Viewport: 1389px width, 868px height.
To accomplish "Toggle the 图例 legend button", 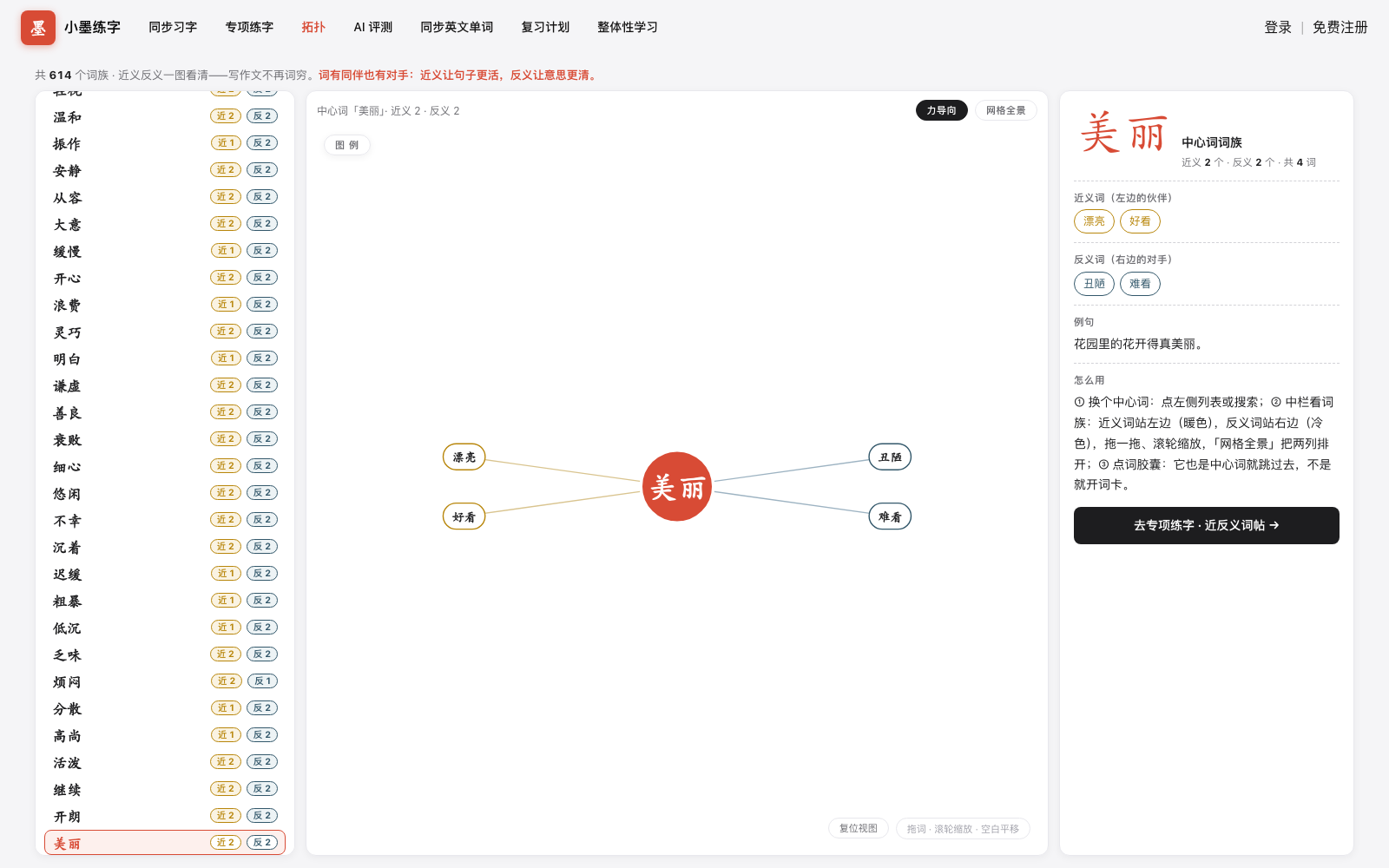I will (347, 145).
